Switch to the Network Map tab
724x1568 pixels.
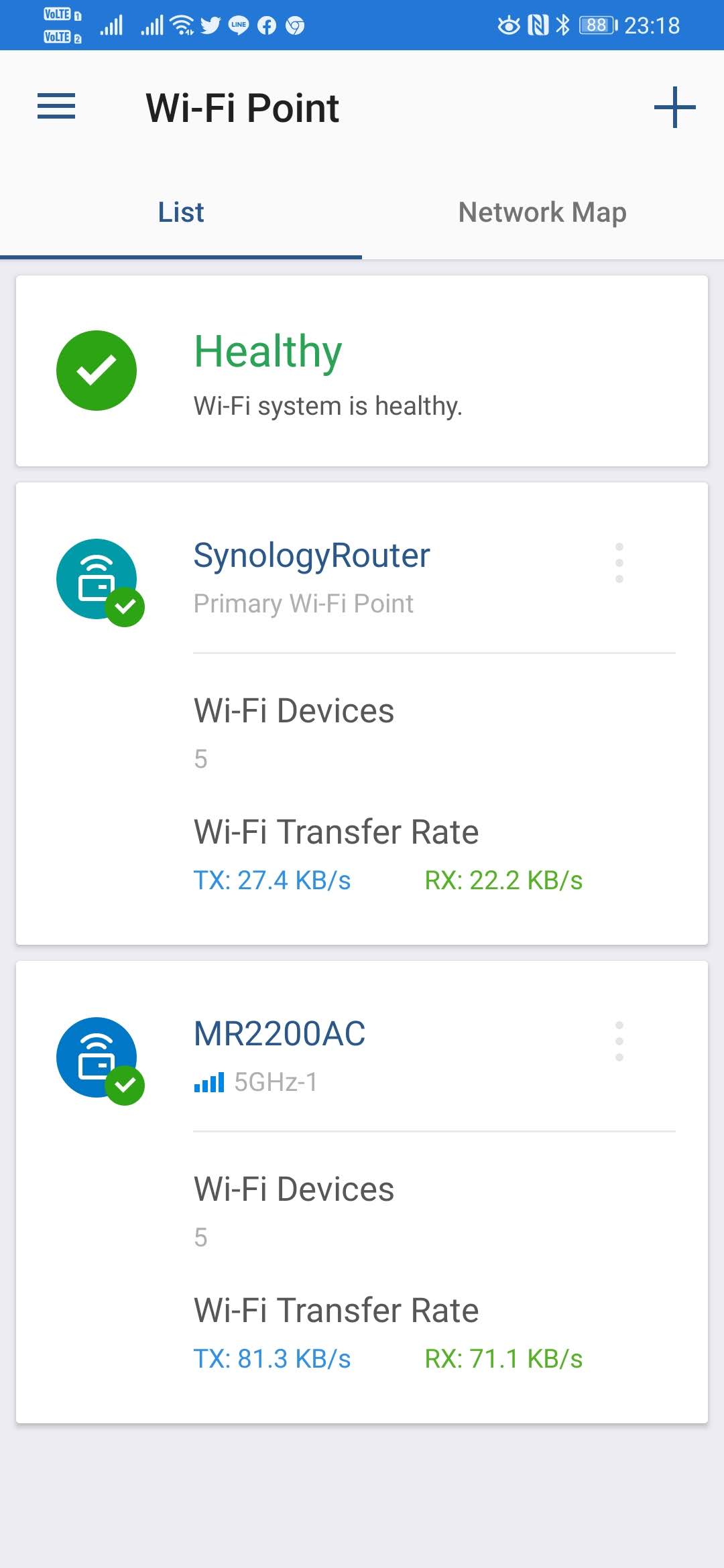pos(542,212)
